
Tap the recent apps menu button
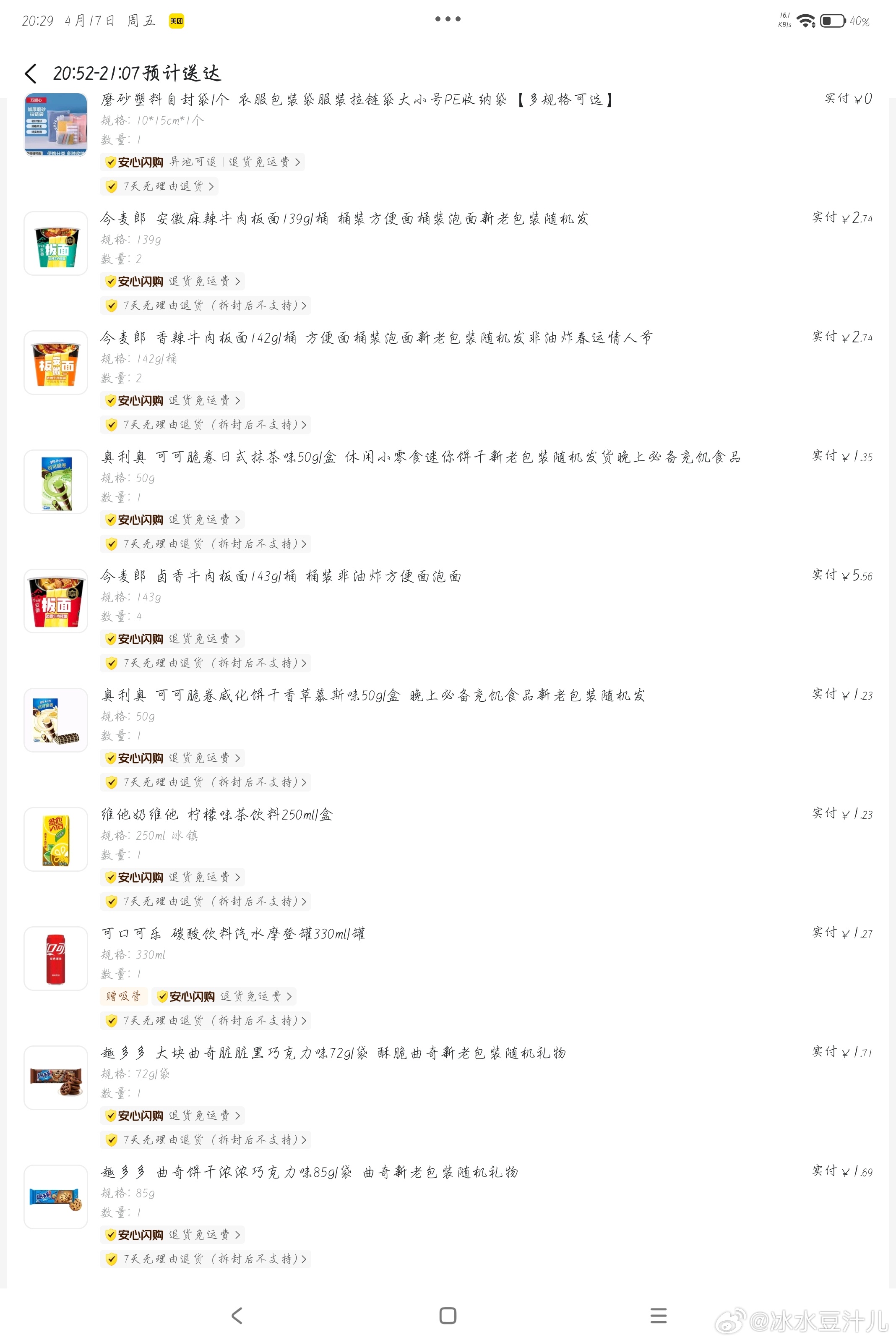coord(658,1315)
